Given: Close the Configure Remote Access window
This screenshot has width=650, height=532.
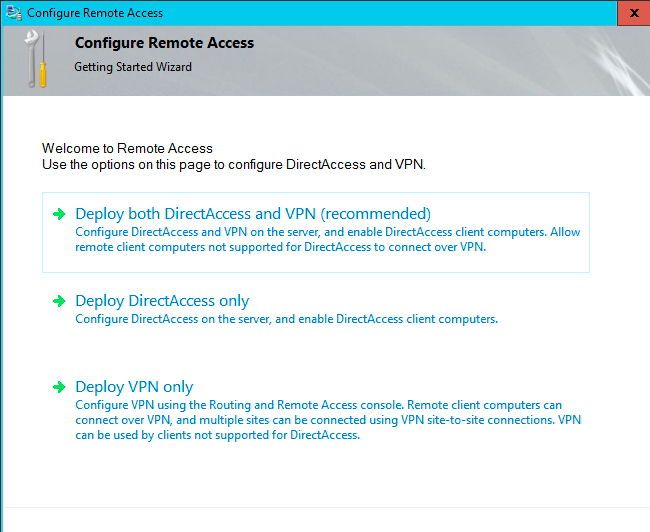Looking at the screenshot, I should [x=633, y=13].
